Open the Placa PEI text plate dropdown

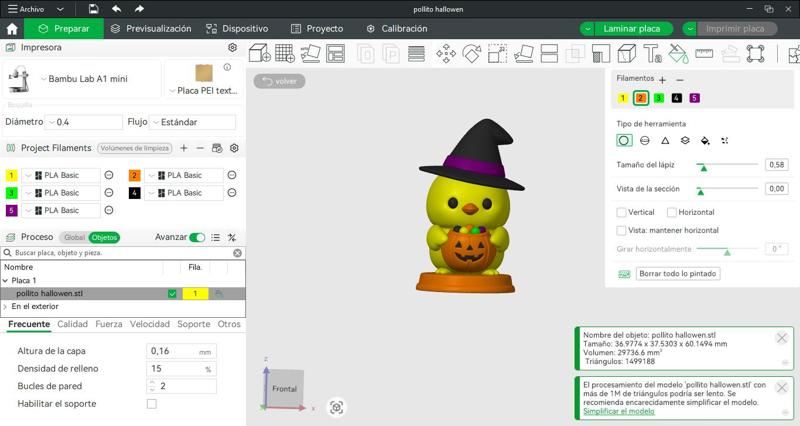tap(204, 90)
